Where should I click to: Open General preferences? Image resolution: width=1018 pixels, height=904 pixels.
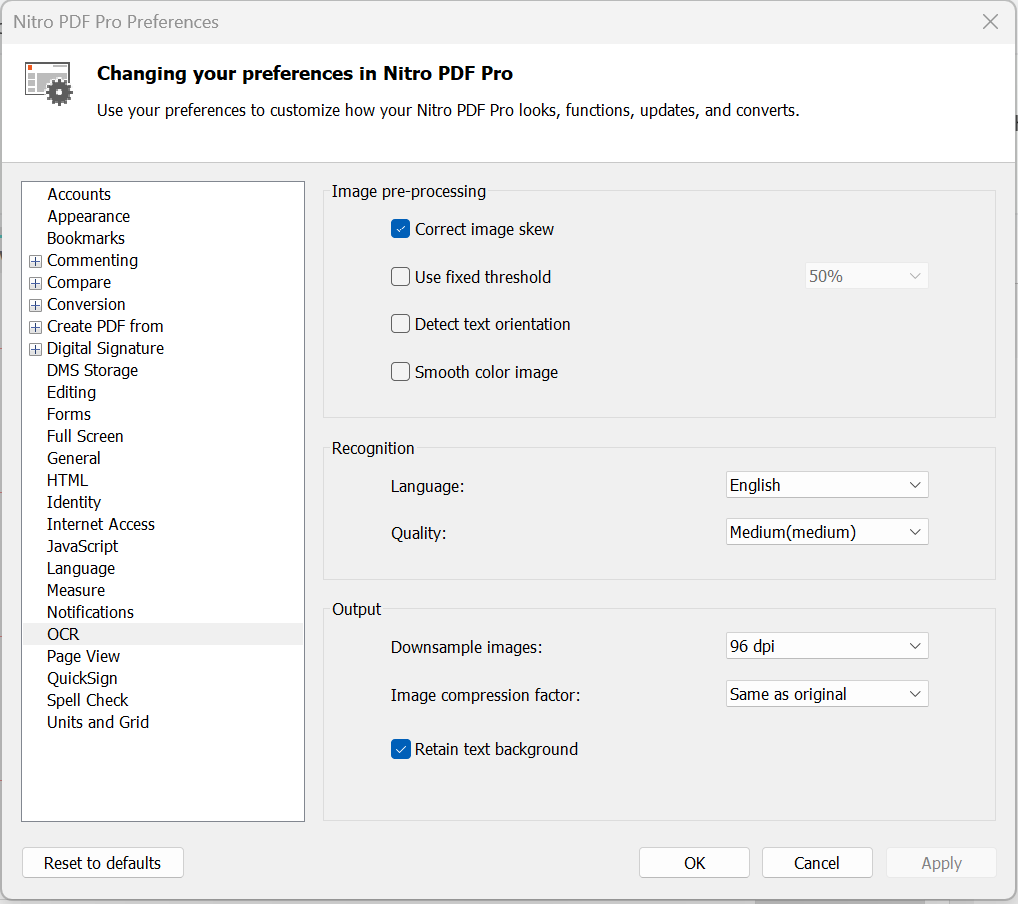(x=73, y=458)
